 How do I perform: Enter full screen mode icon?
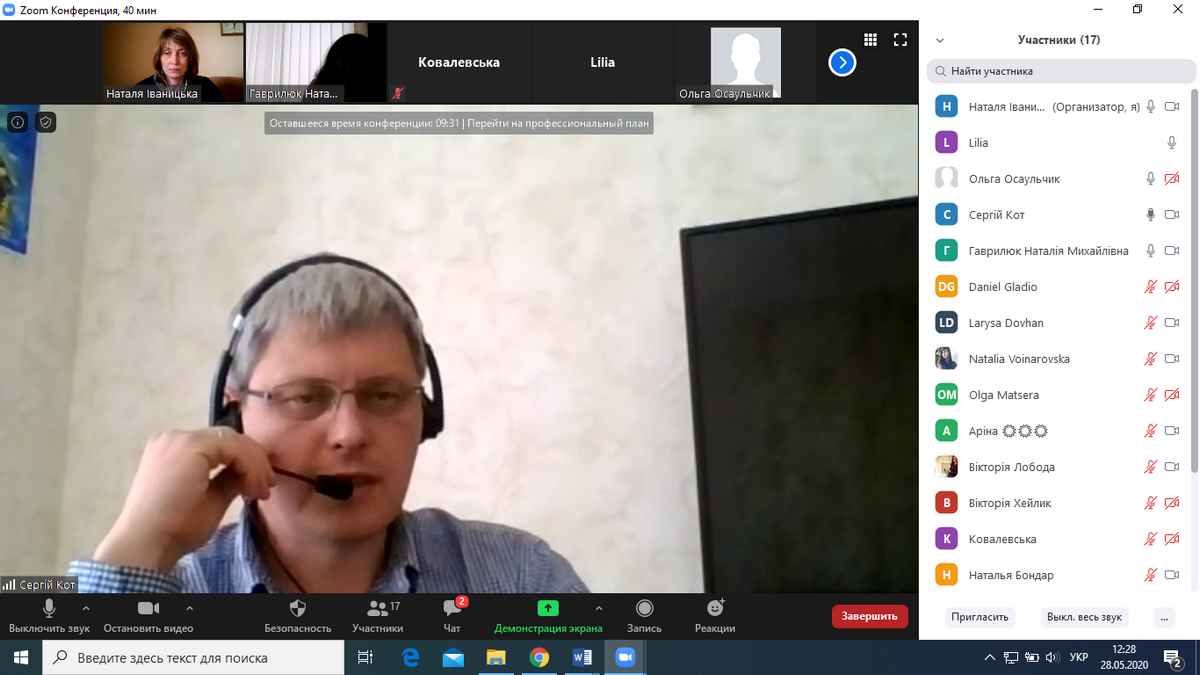click(x=900, y=40)
